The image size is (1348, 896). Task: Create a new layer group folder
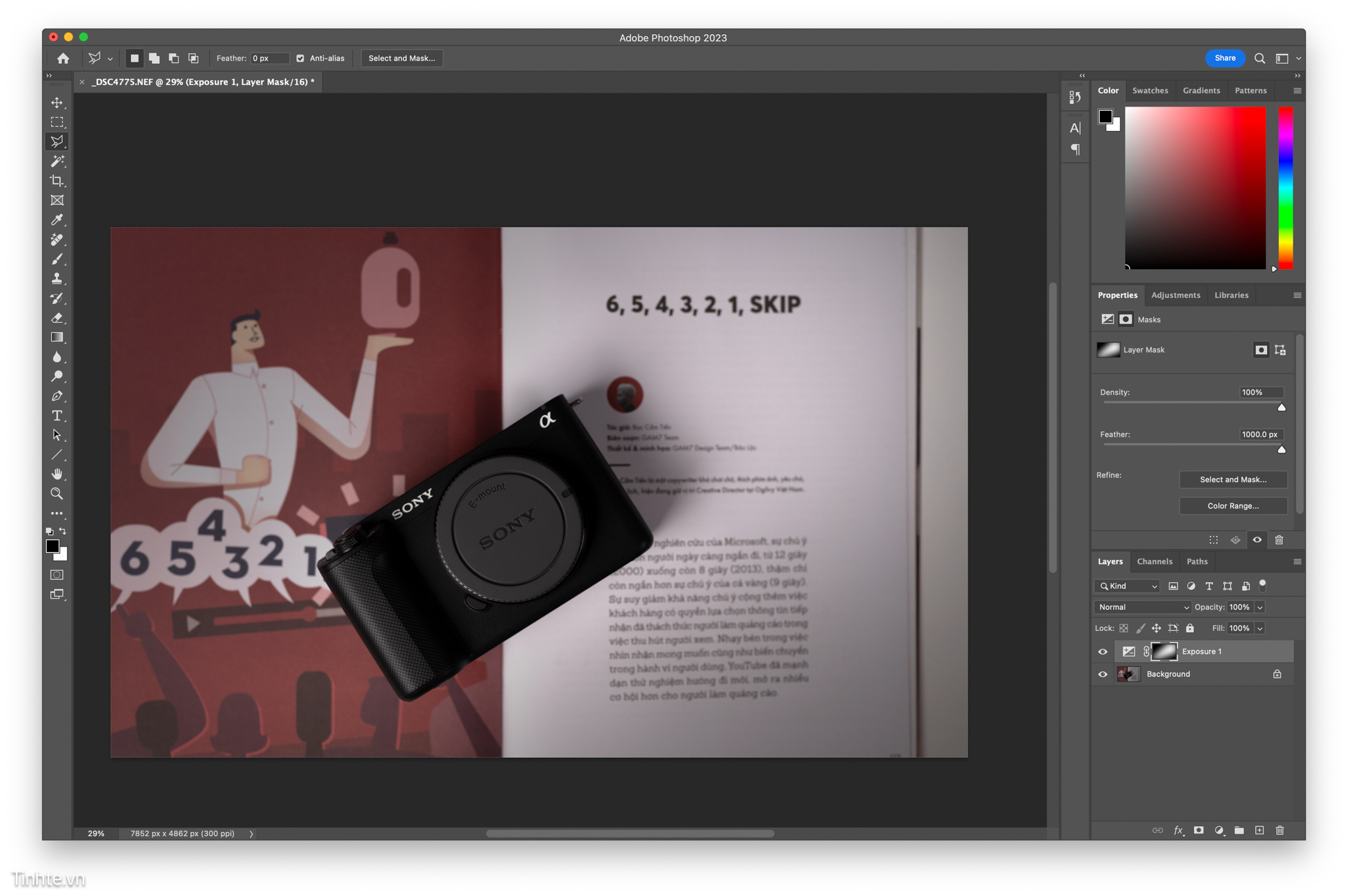[x=1239, y=830]
